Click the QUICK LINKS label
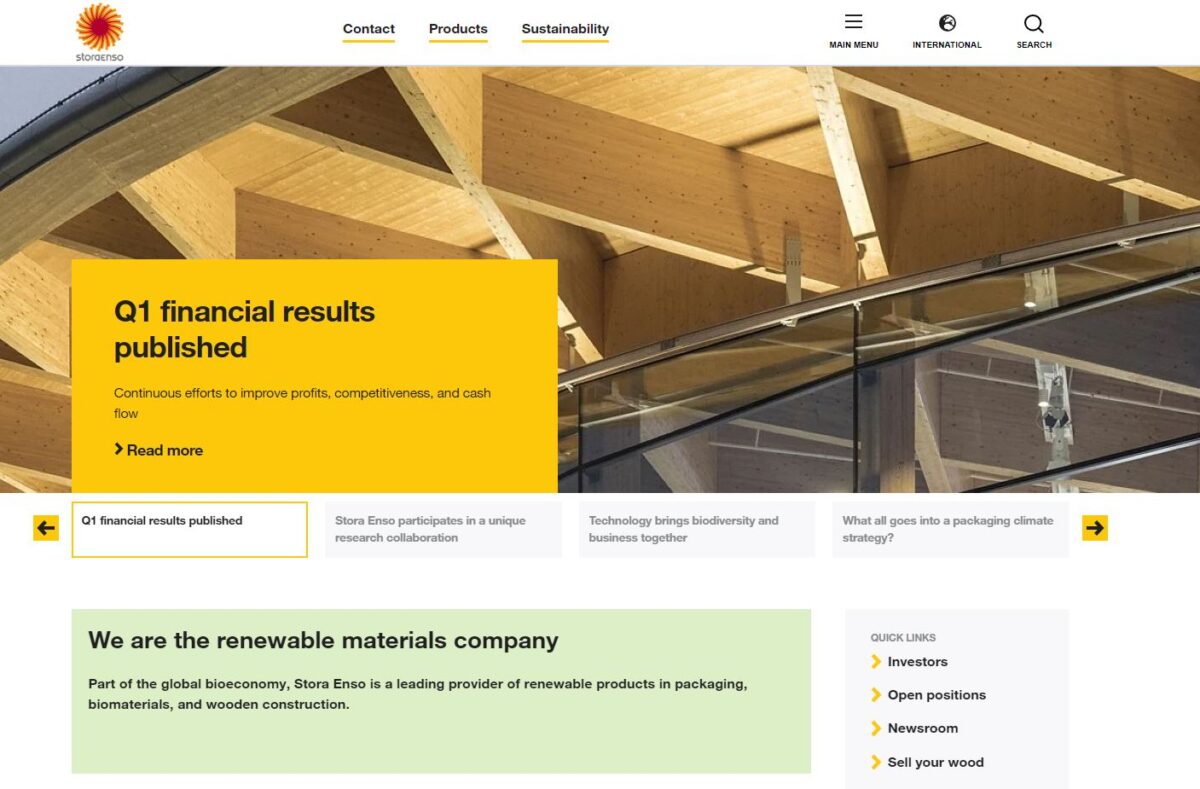 coord(903,637)
